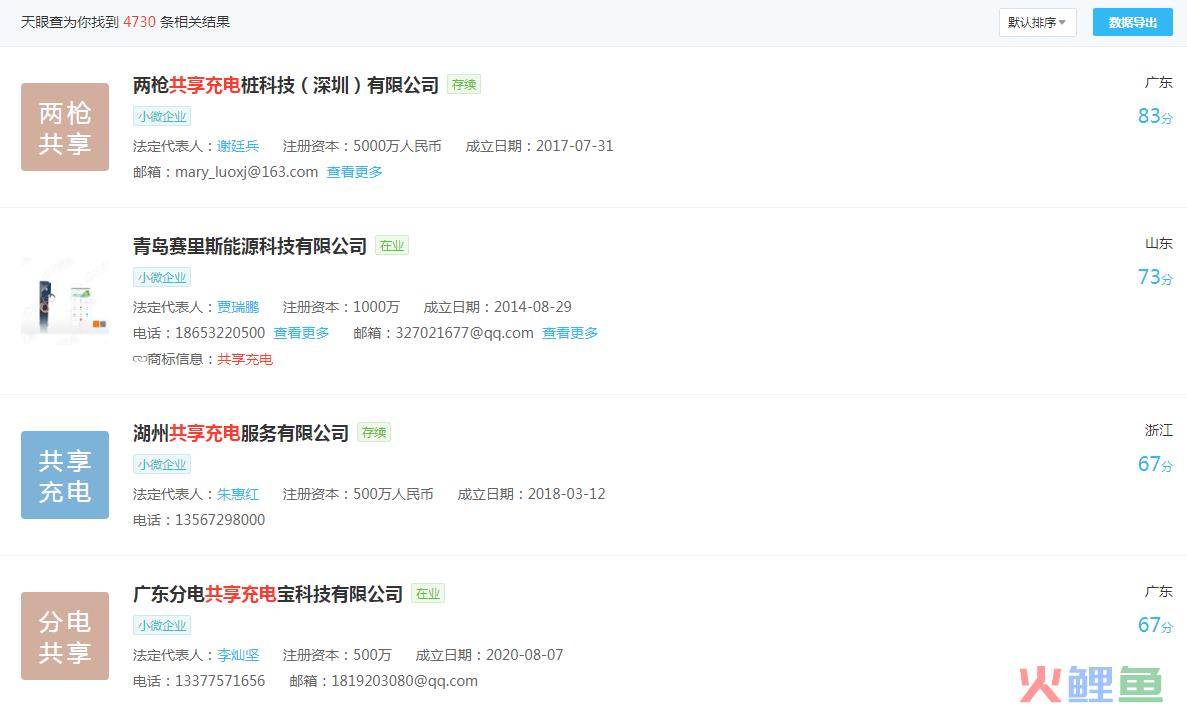Click legal representative 朱惠红 link
Screen dimensions: 1187x708
[238, 494]
